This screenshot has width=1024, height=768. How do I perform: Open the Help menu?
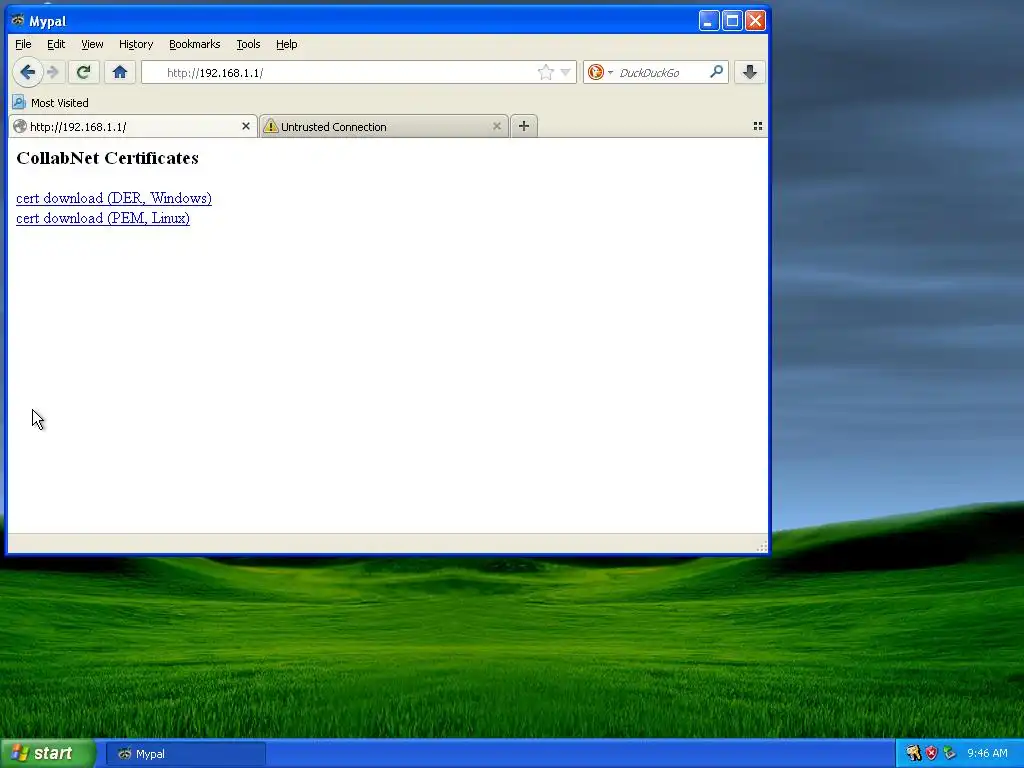coord(287,44)
